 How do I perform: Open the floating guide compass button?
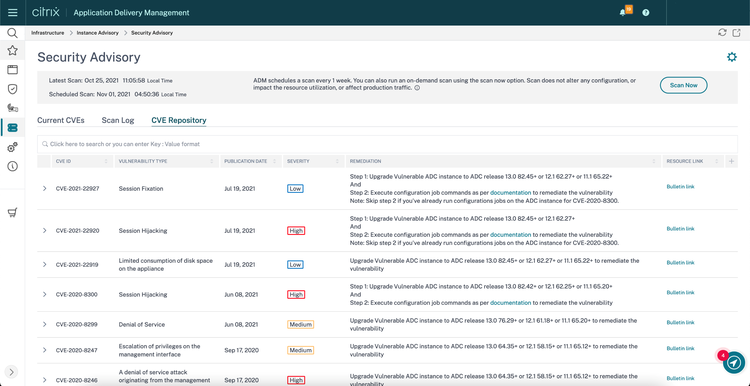coord(733,364)
